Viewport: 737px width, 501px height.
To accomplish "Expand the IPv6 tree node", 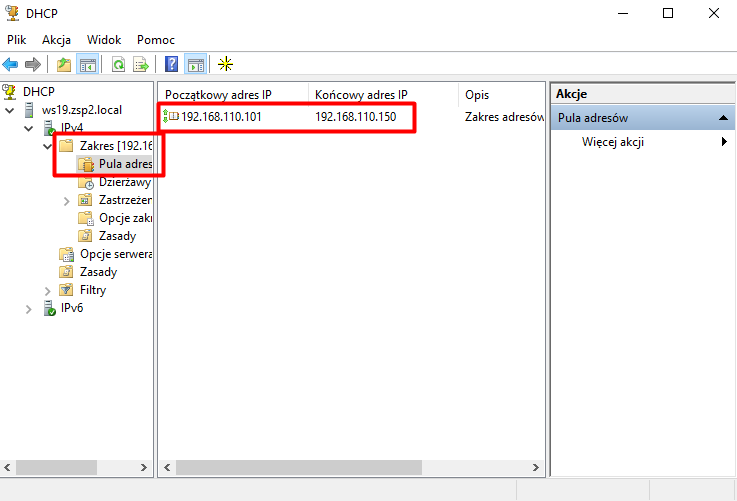I will point(29,309).
